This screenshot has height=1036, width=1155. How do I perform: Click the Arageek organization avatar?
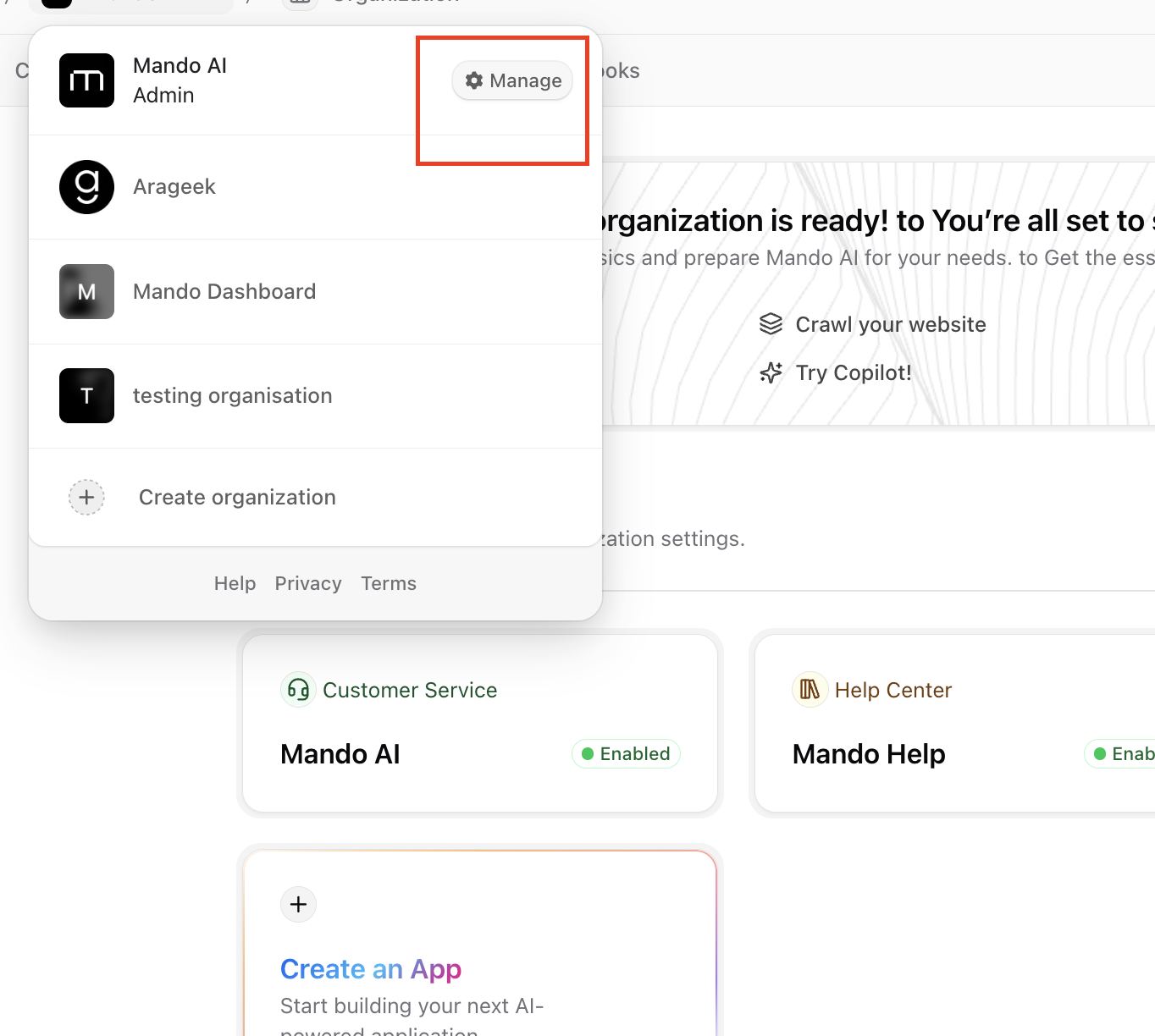click(x=86, y=187)
